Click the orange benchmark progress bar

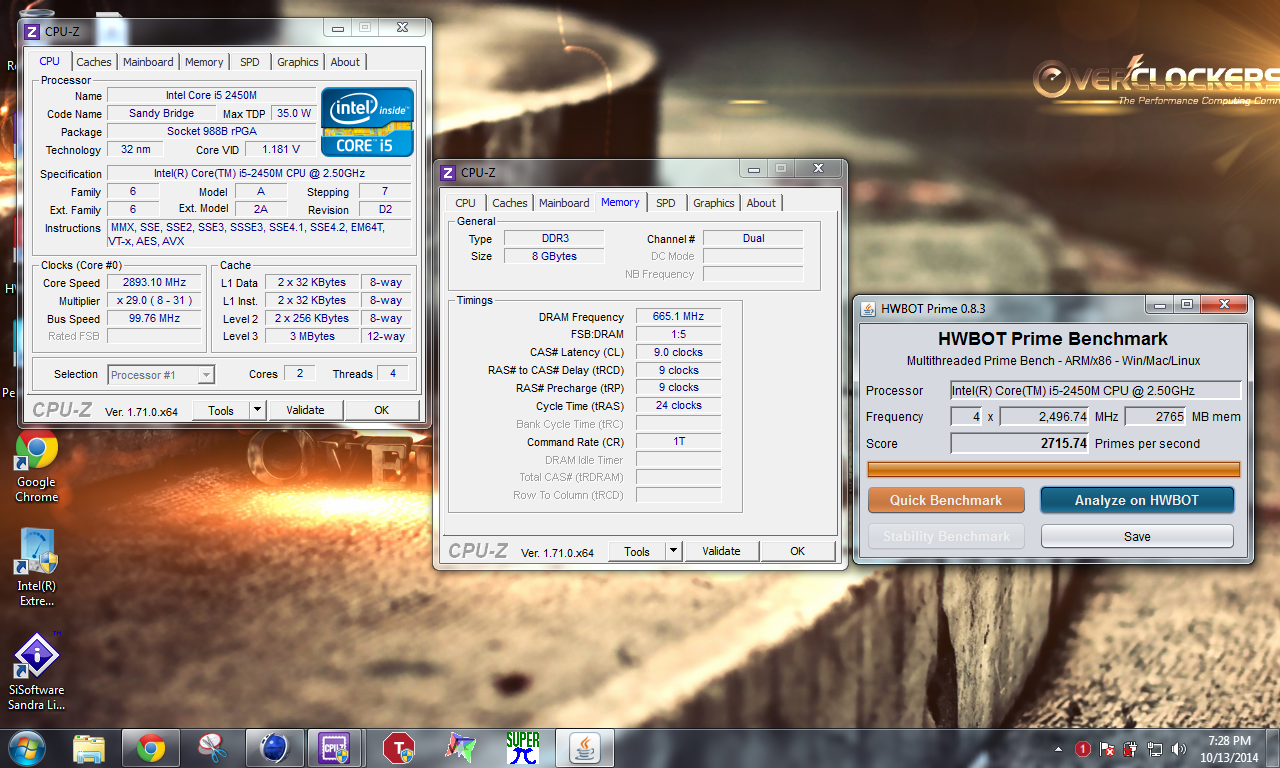[x=1053, y=469]
